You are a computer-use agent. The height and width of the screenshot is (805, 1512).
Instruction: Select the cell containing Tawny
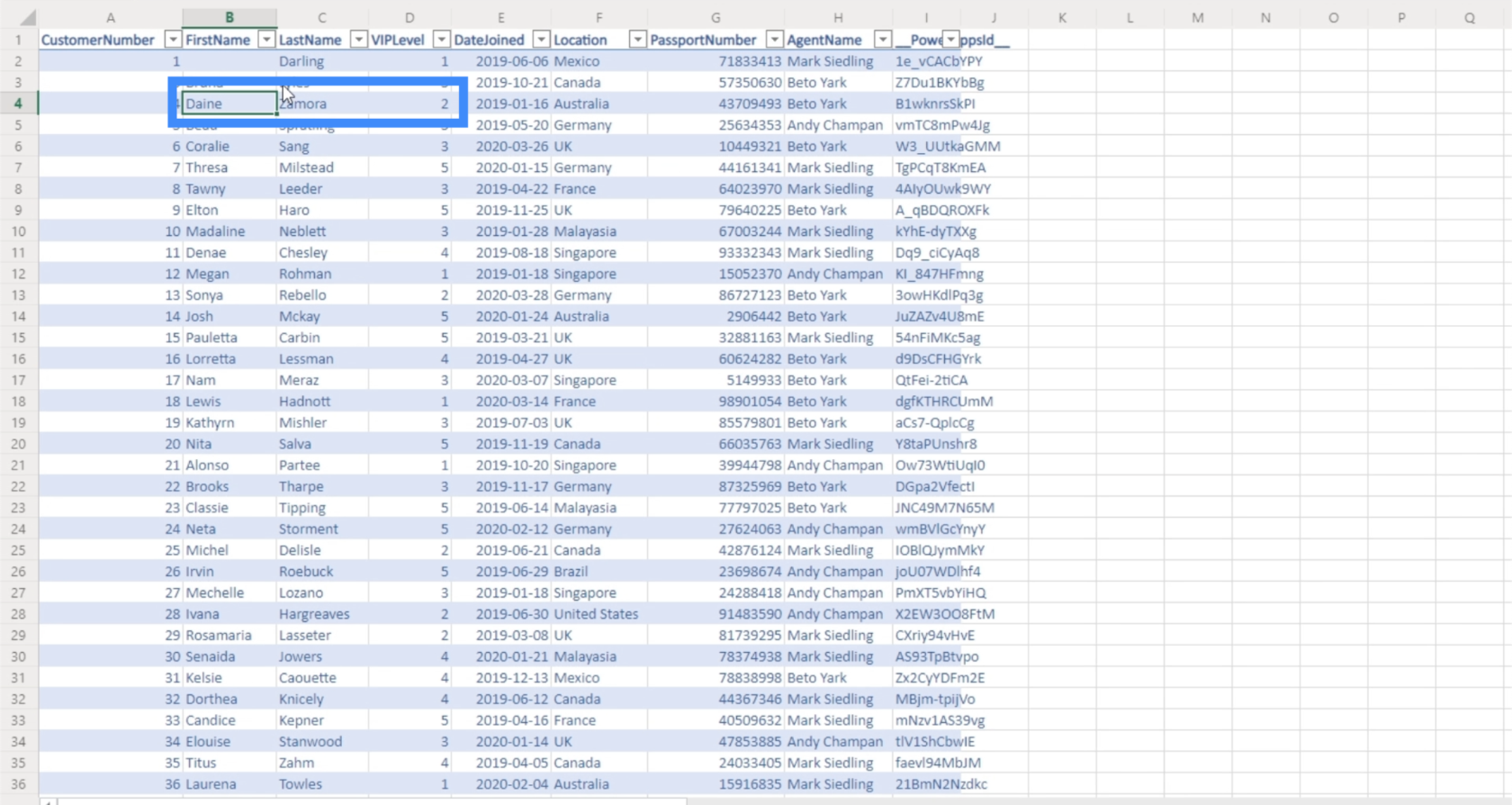[229, 189]
